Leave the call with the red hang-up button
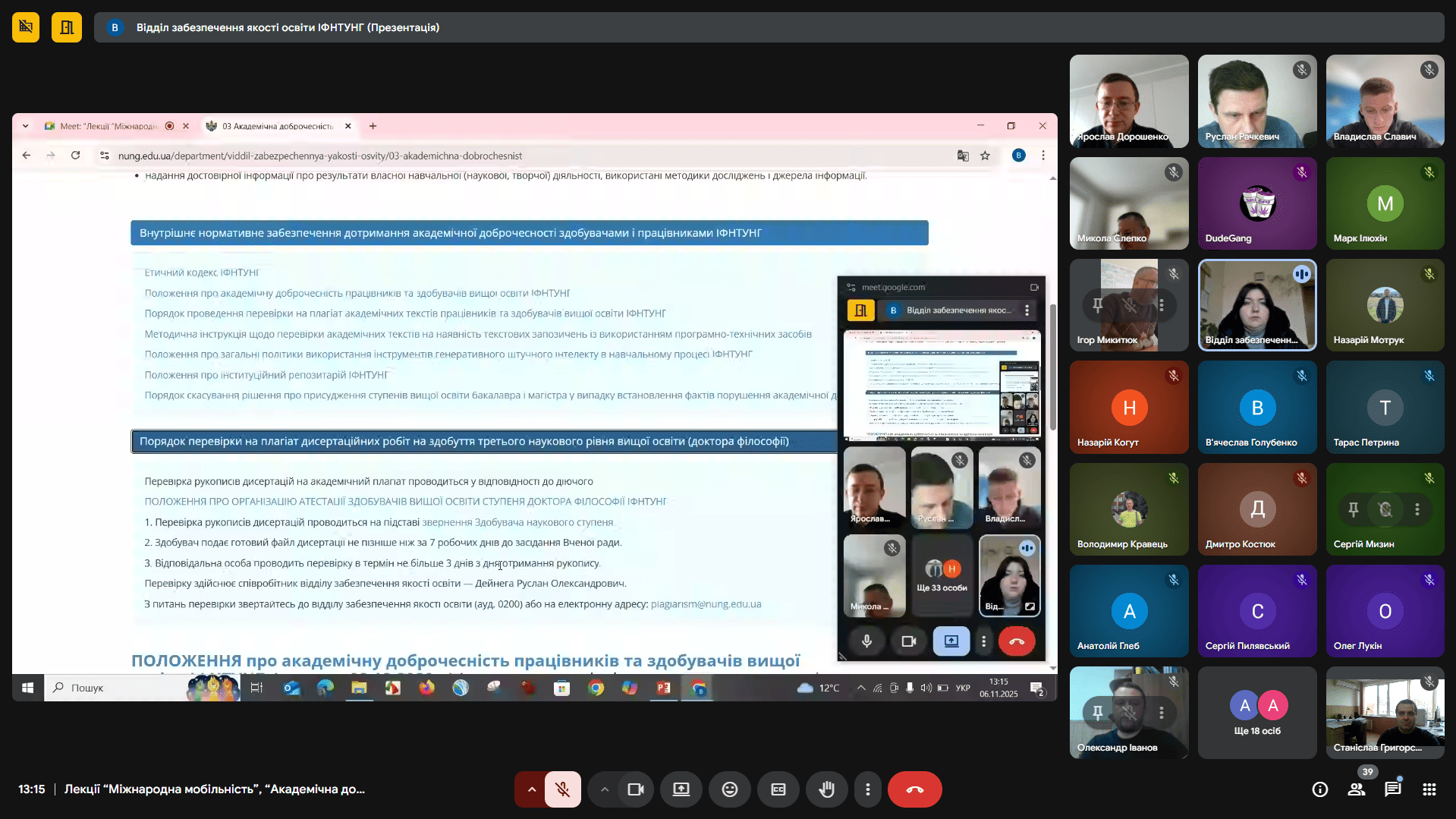The image size is (1456, 819). (x=914, y=789)
